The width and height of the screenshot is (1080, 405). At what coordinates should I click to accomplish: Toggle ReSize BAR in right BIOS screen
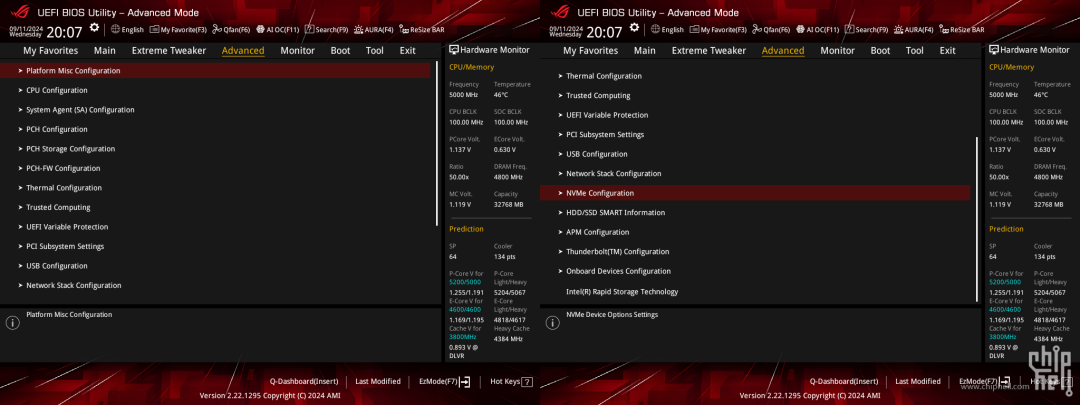coord(962,30)
